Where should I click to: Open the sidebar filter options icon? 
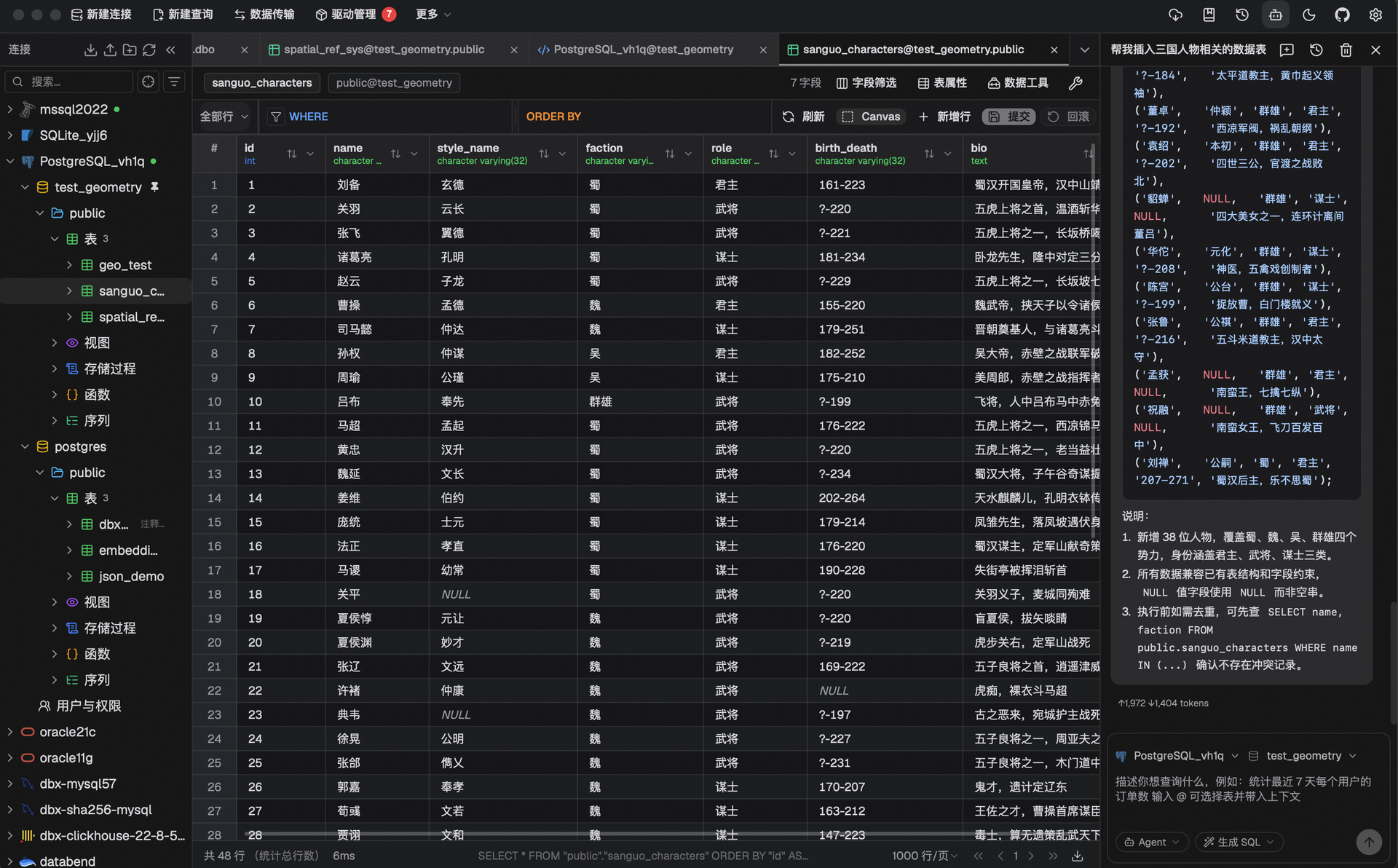174,82
